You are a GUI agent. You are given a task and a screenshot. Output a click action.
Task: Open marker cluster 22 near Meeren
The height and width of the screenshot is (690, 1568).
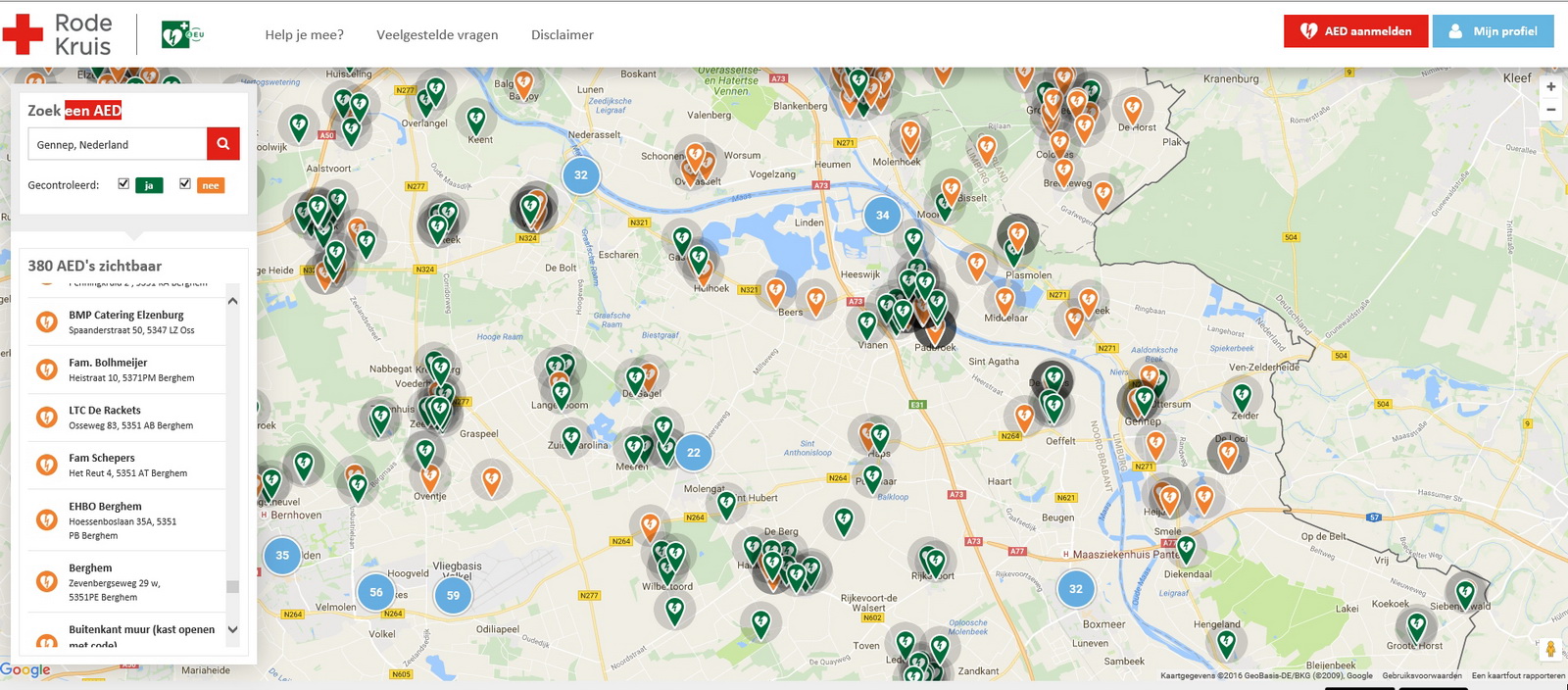point(694,452)
